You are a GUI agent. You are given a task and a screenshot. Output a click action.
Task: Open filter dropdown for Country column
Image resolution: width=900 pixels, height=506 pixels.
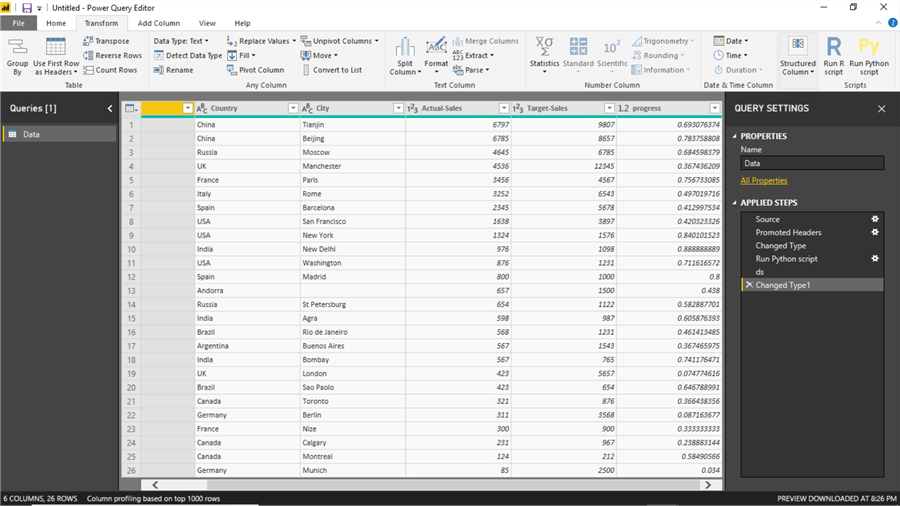tap(293, 108)
